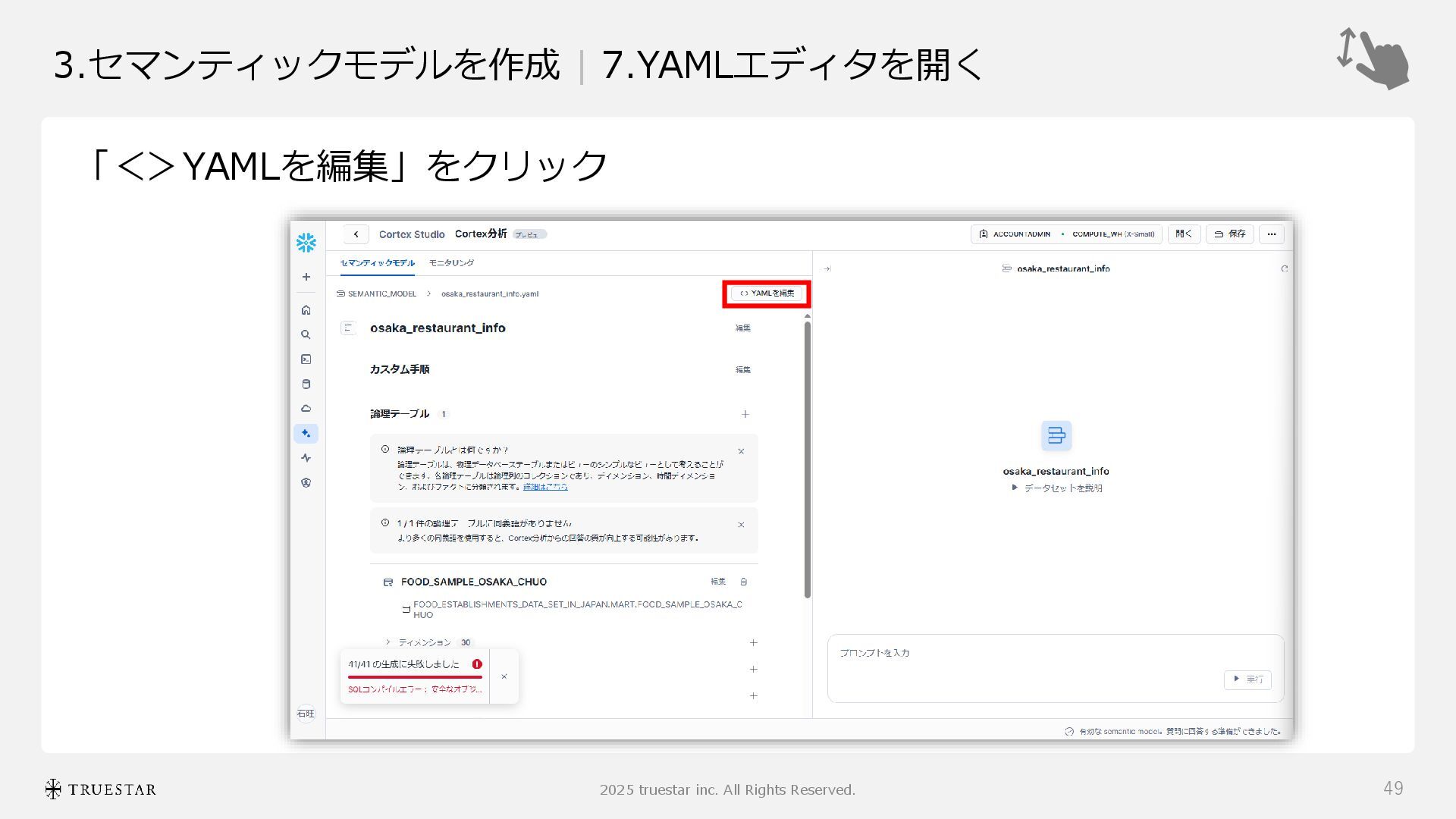
Task: Click 編集 for FOOD_SAMPLE_OSAKA_CHUO
Action: [718, 582]
